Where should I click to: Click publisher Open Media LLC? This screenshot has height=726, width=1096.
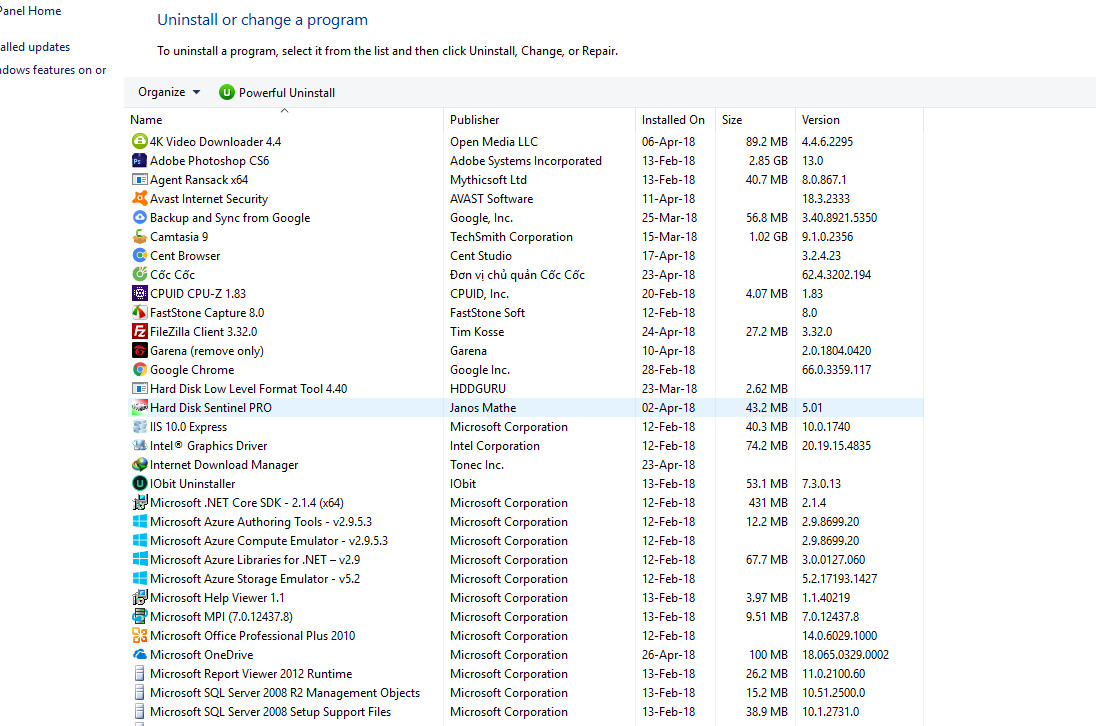pyautogui.click(x=493, y=141)
